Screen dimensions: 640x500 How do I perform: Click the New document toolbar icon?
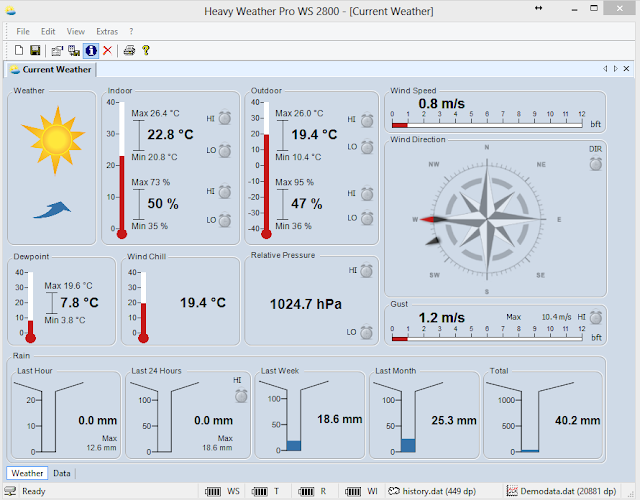pyautogui.click(x=19, y=50)
